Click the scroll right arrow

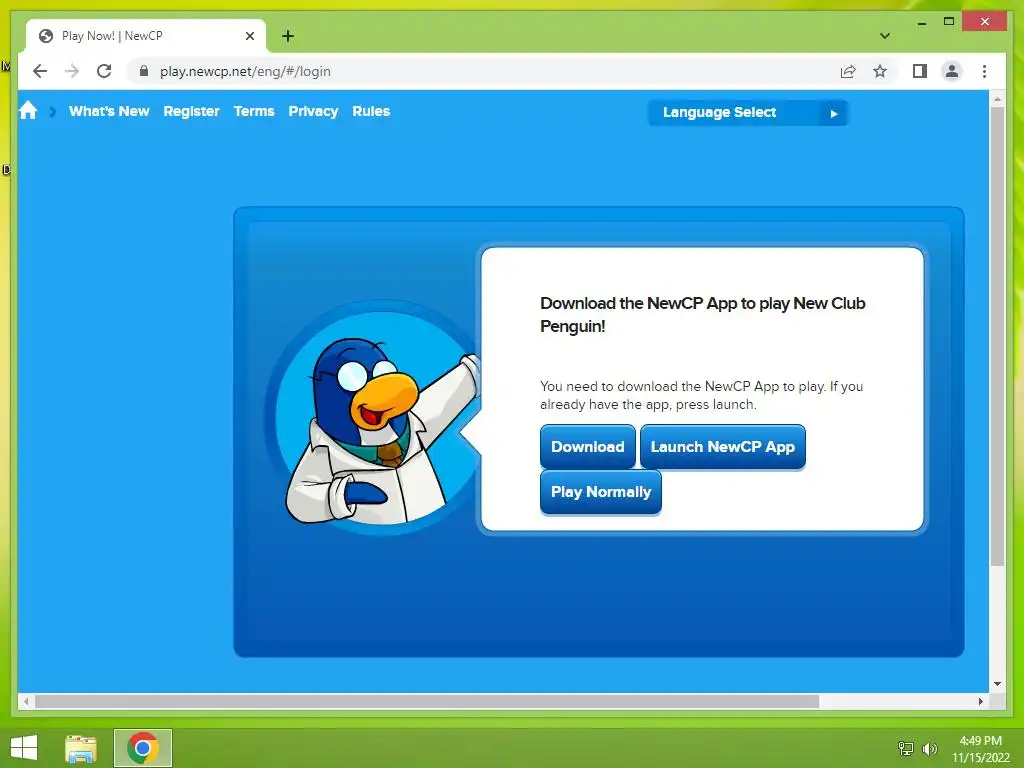(981, 701)
